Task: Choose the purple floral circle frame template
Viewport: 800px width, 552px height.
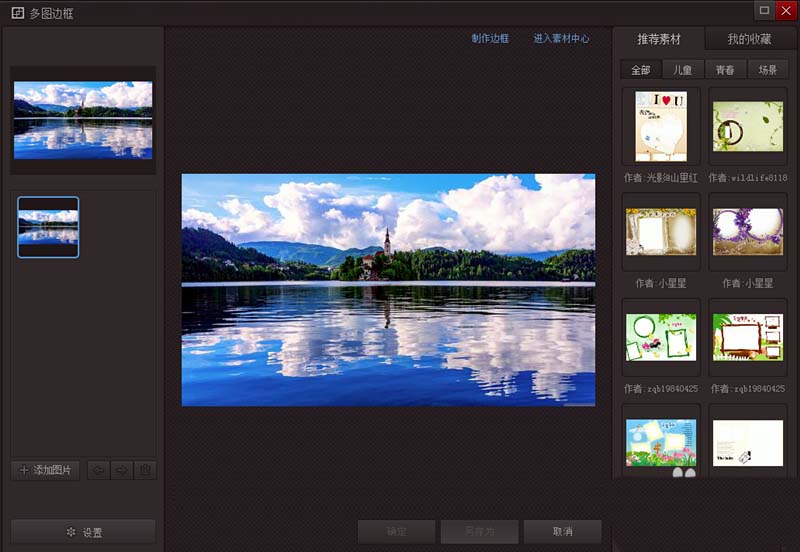Action: tap(748, 232)
